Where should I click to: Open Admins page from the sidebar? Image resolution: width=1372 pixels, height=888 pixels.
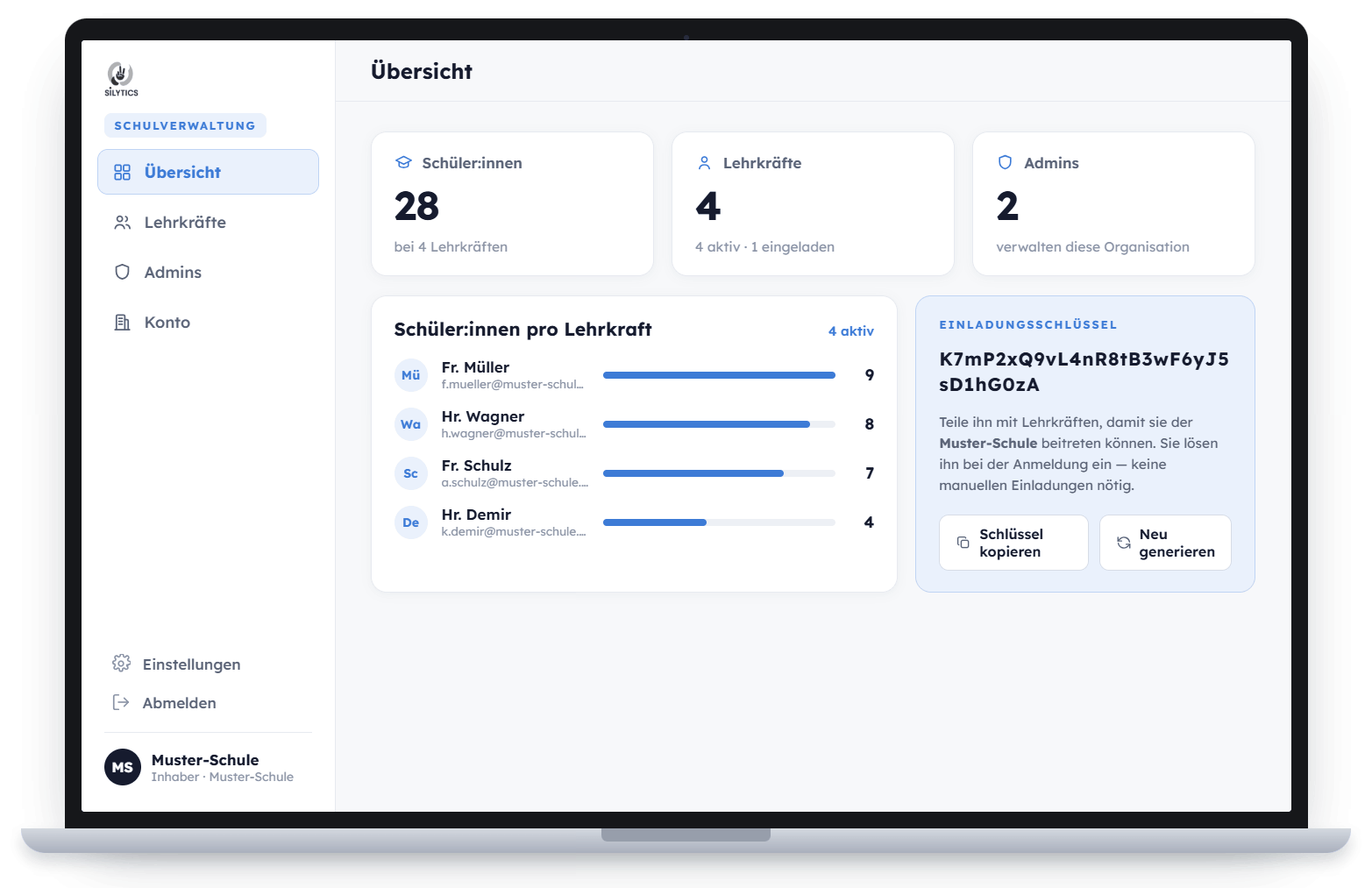click(x=208, y=273)
